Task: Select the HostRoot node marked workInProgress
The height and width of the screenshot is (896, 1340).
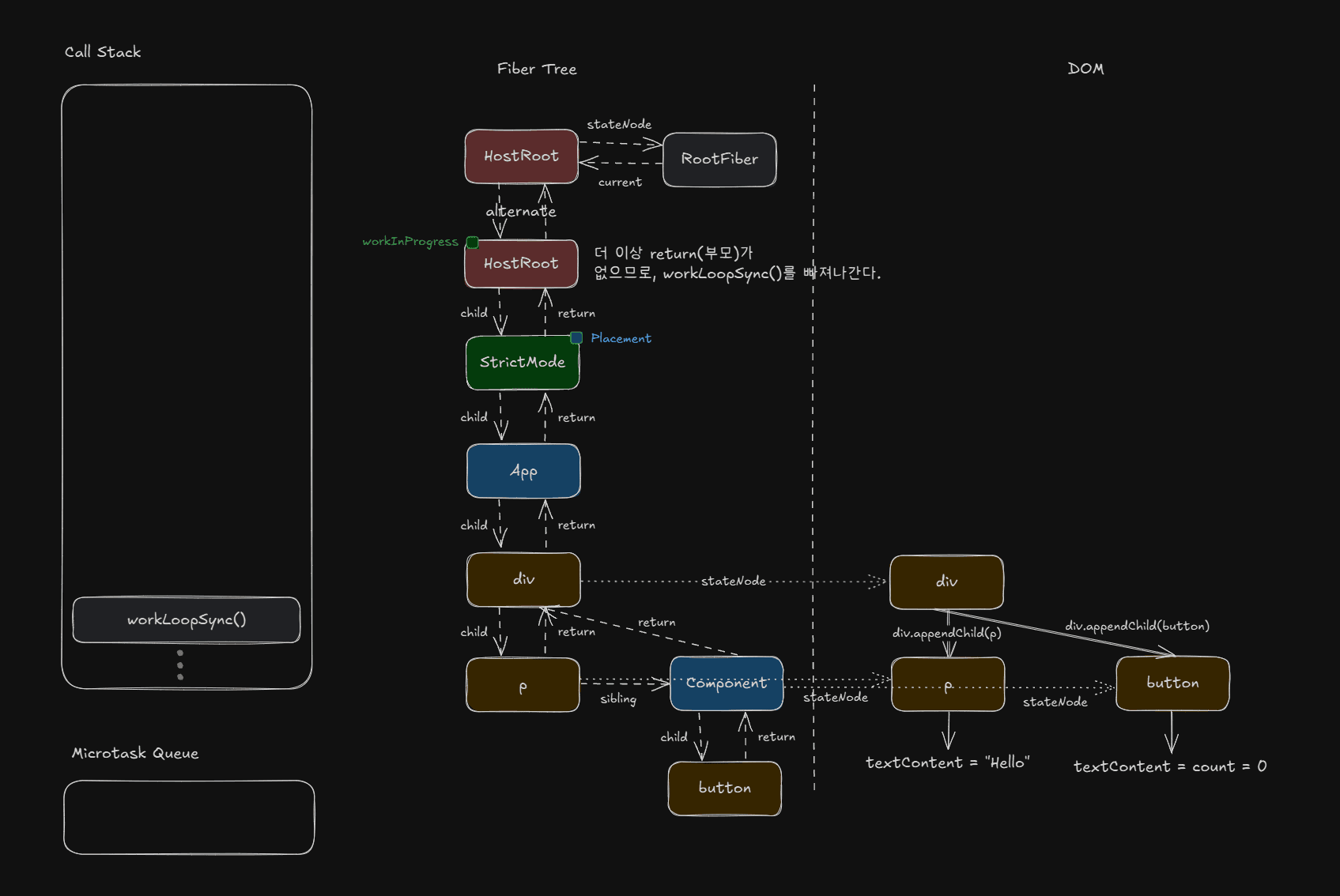Action: 521,264
